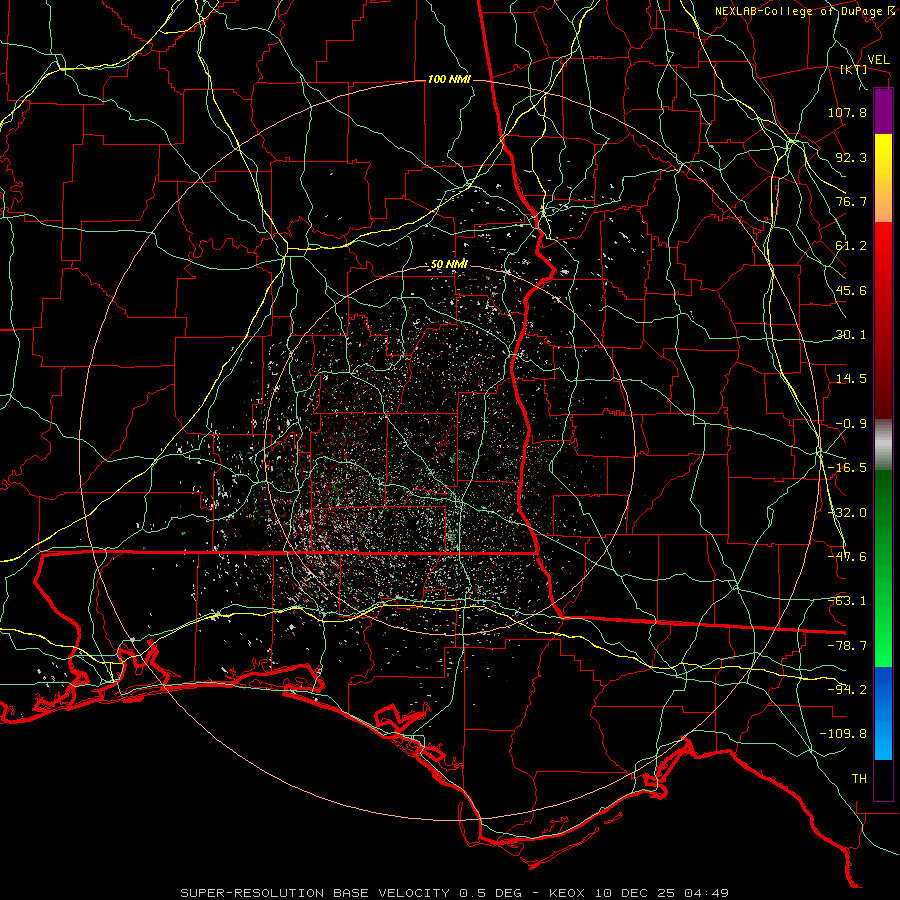Screen dimensions: 900x900
Task: Click the 61.2 velocity scale value
Action: 851,246
